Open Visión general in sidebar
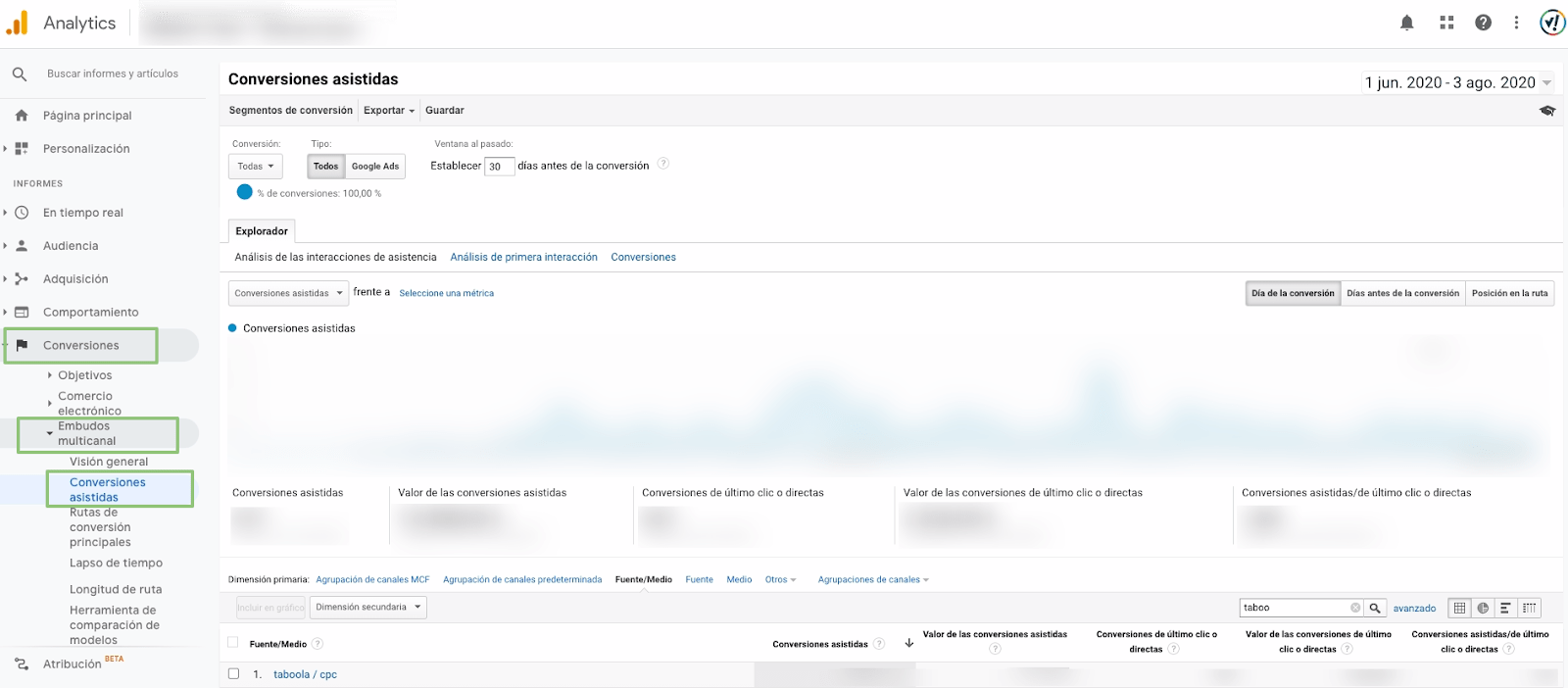Screen dimensions: 1568x688 pyautogui.click(x=109, y=462)
